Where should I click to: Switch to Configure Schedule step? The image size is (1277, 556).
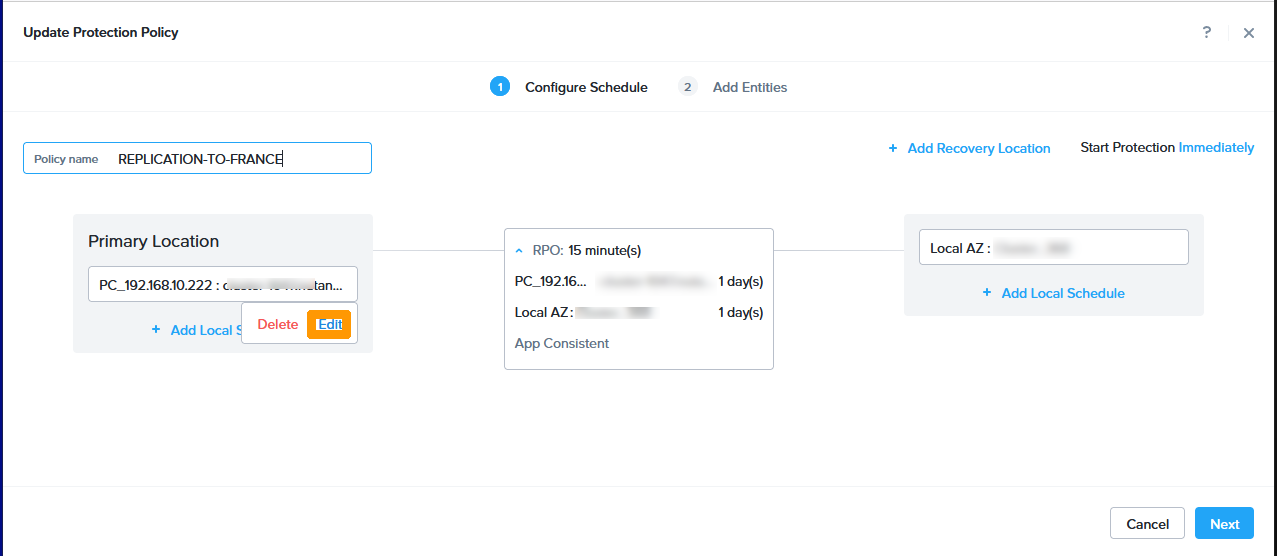coord(586,87)
